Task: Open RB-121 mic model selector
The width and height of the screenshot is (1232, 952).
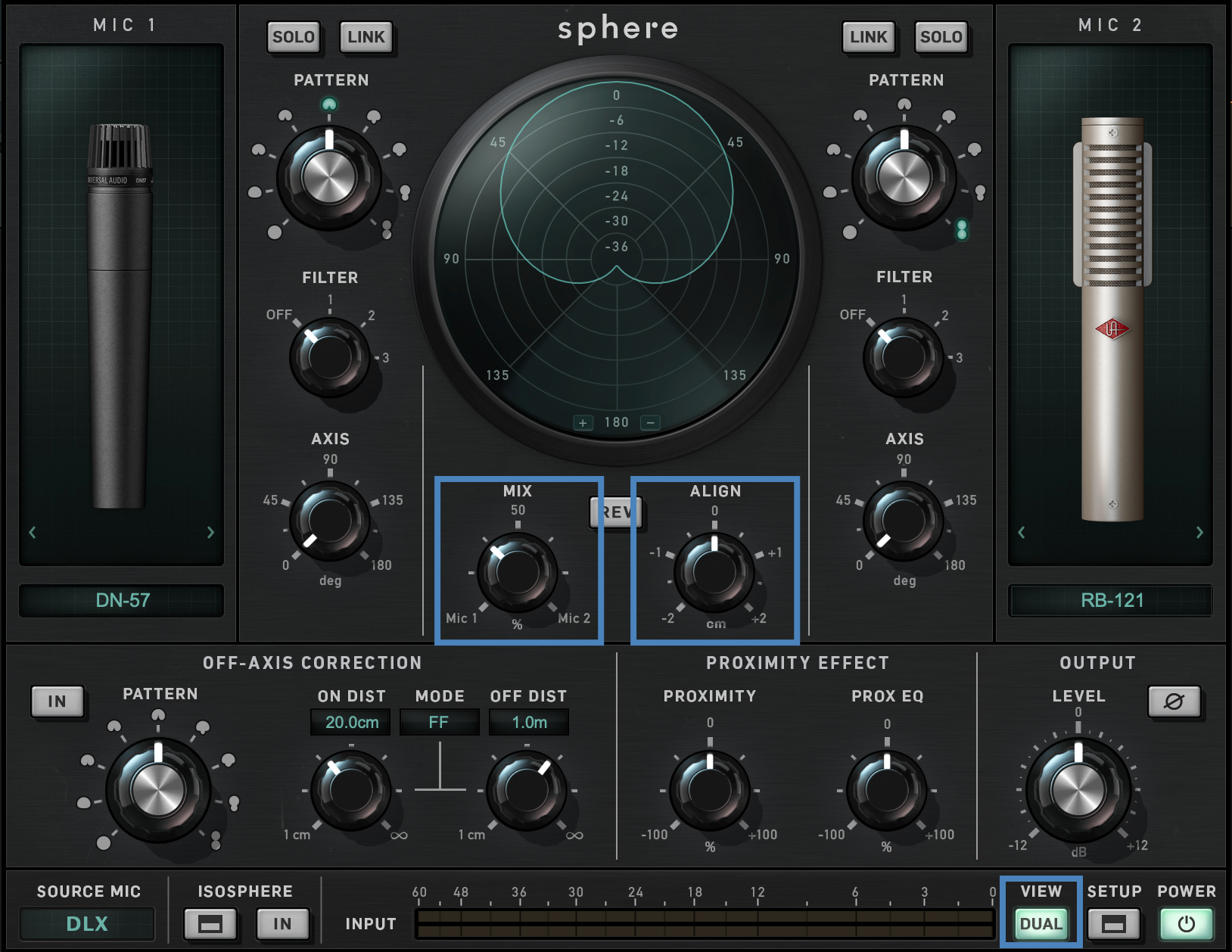Action: tap(1111, 601)
